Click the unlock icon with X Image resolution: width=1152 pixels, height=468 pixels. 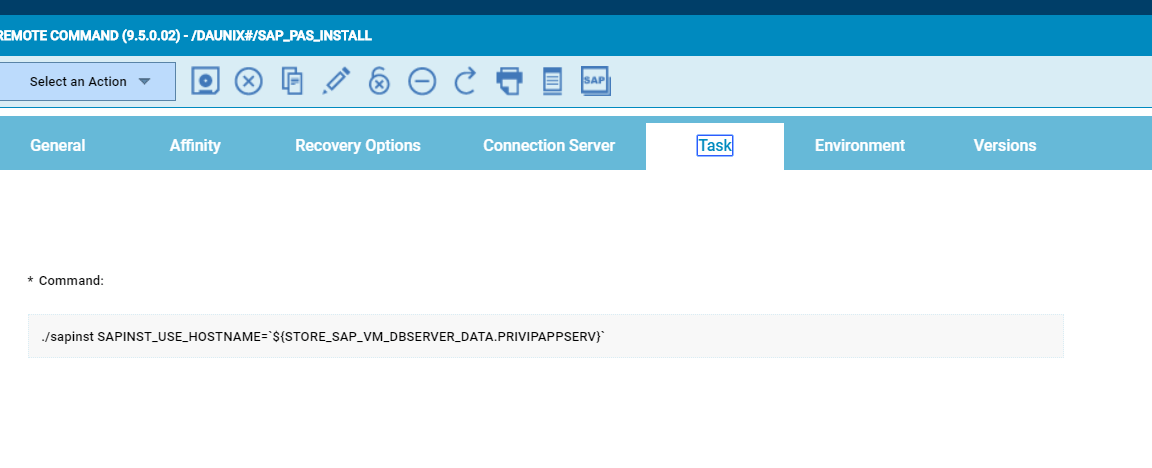click(x=379, y=81)
